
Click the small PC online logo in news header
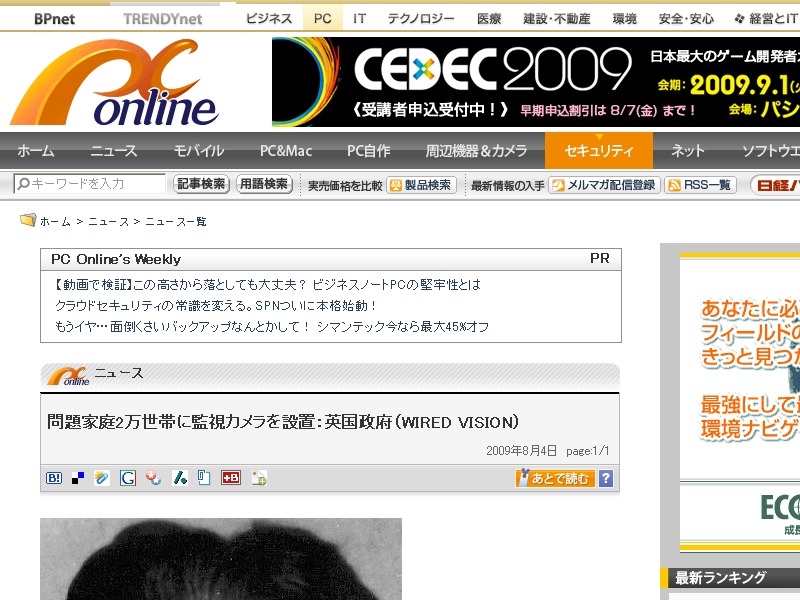pyautogui.click(x=68, y=377)
